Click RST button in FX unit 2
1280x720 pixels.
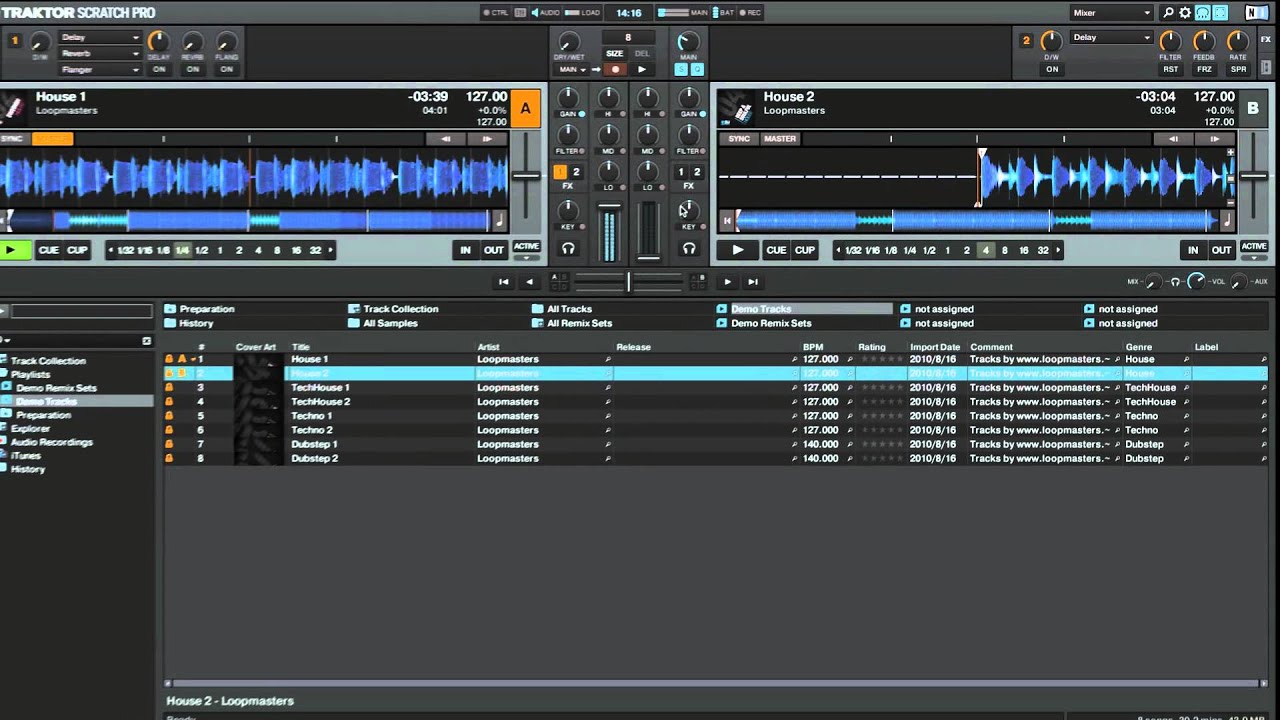pyautogui.click(x=1170, y=69)
